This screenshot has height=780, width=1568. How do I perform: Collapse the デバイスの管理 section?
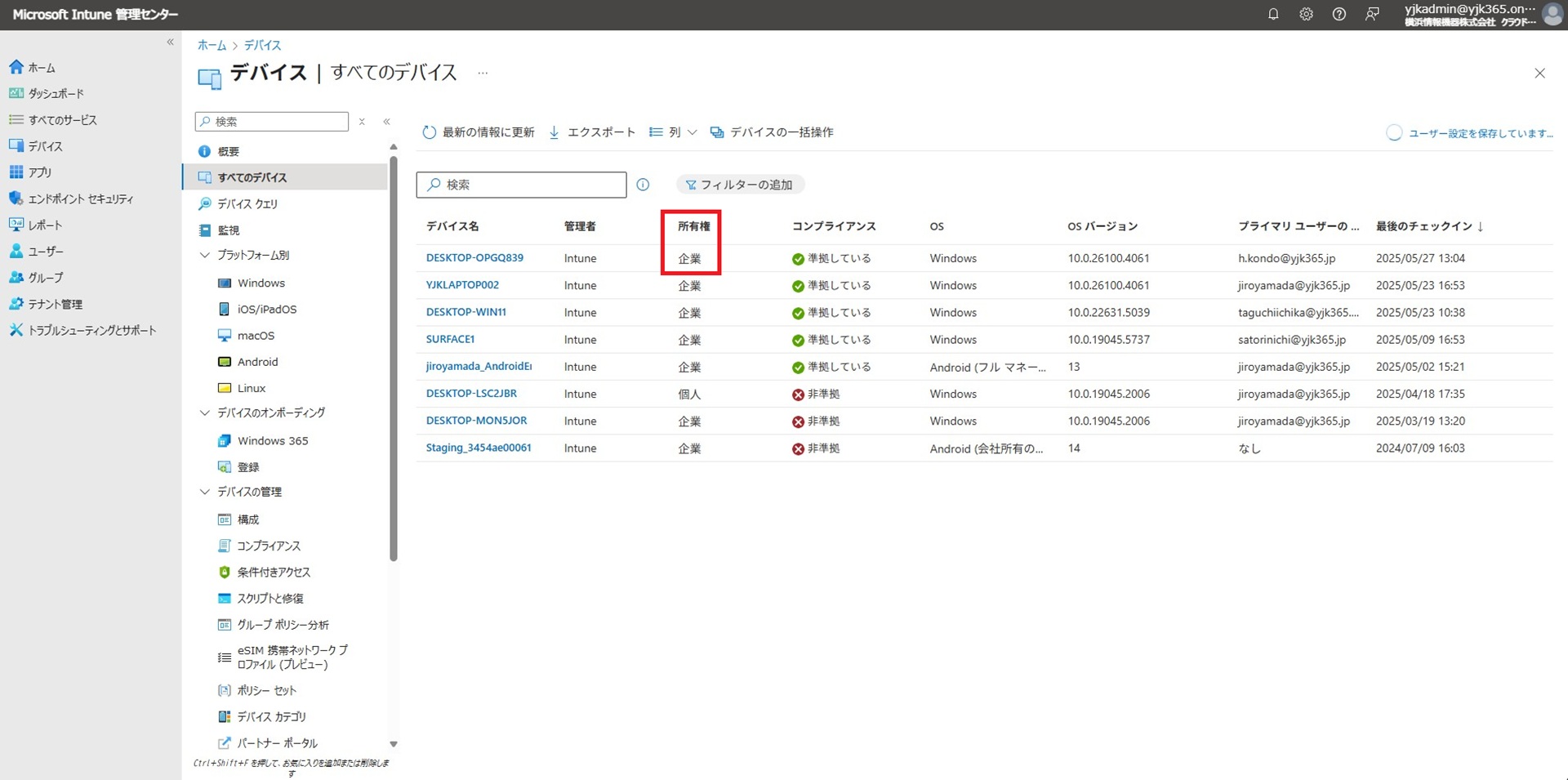pos(205,492)
